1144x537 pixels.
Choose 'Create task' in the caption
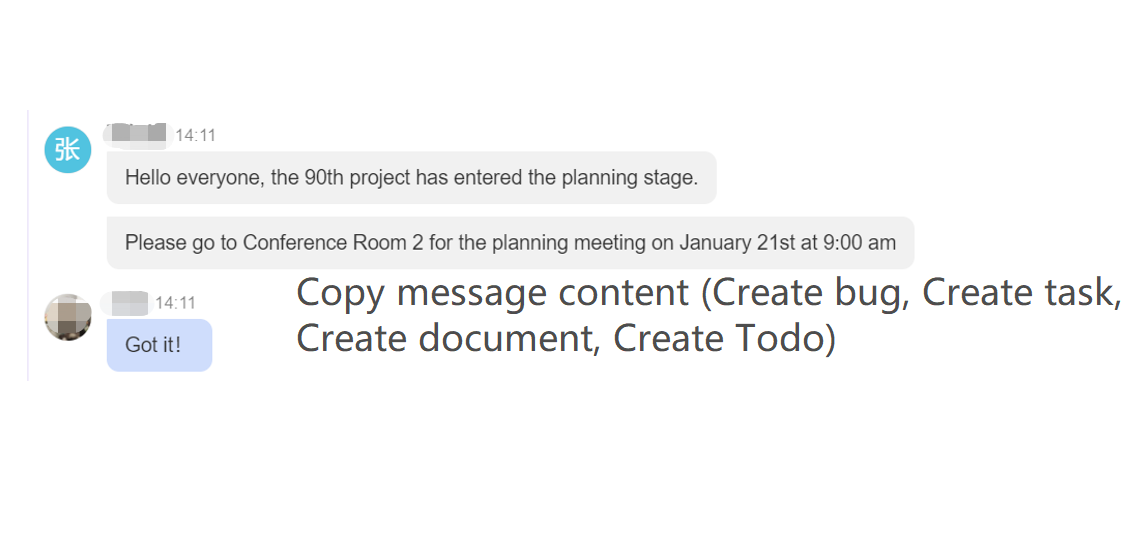(1021, 293)
